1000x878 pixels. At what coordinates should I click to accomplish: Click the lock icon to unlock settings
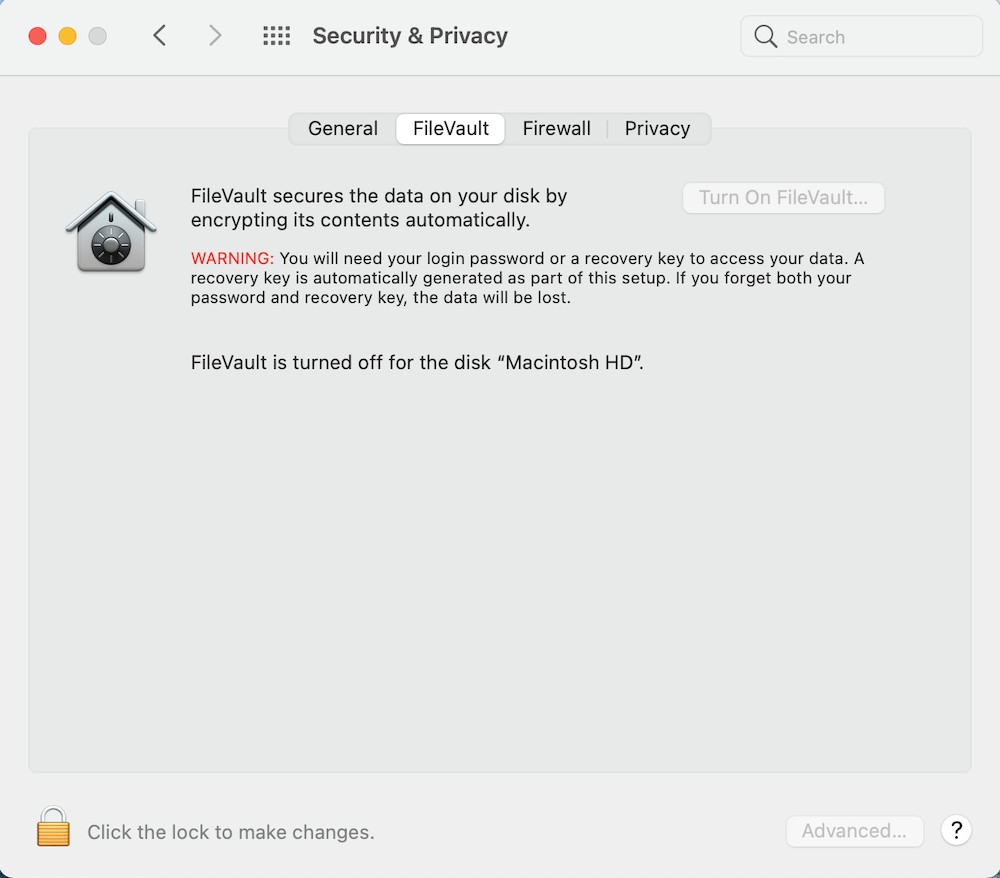pos(53,828)
